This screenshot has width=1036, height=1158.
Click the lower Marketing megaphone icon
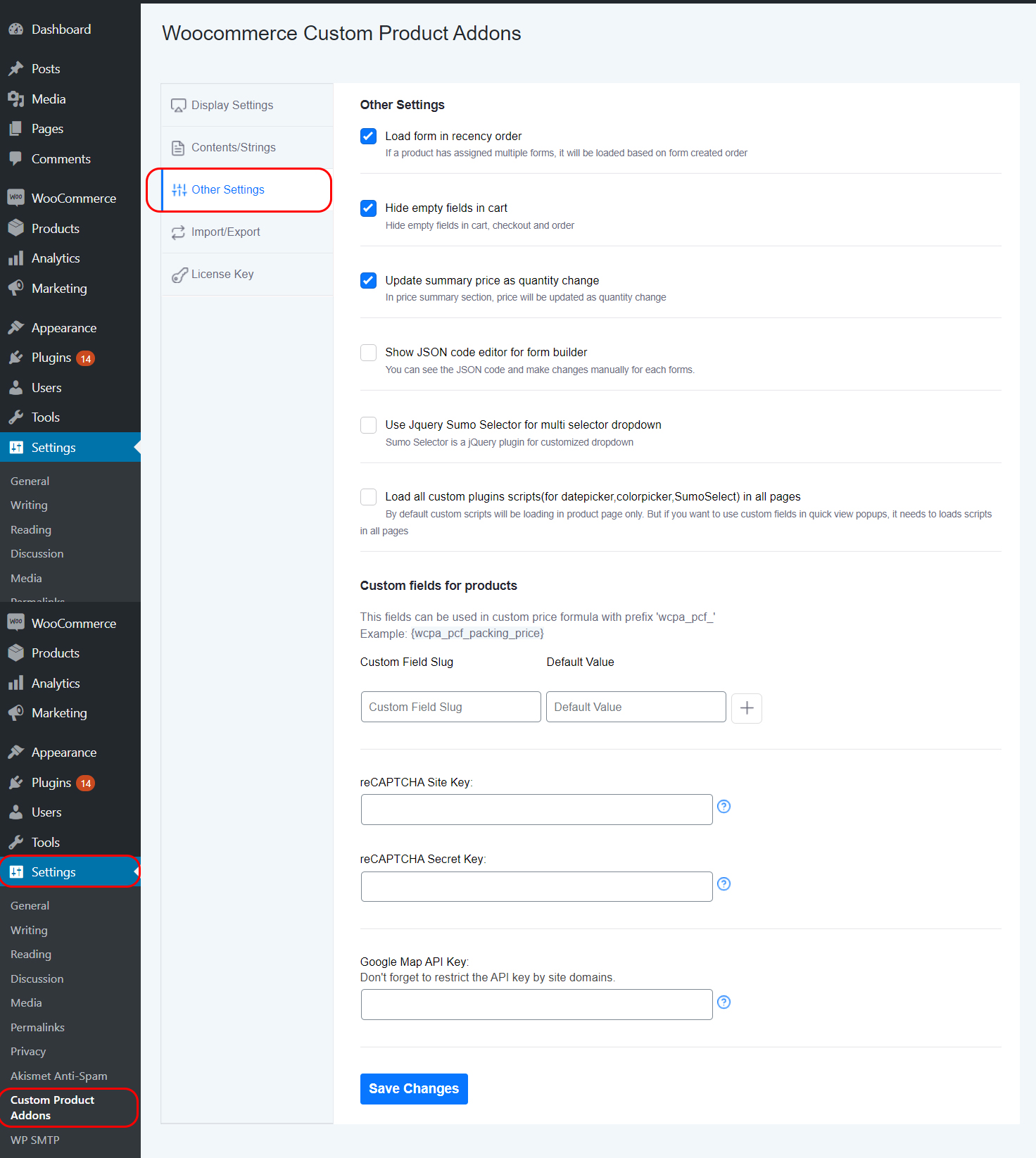[15, 713]
